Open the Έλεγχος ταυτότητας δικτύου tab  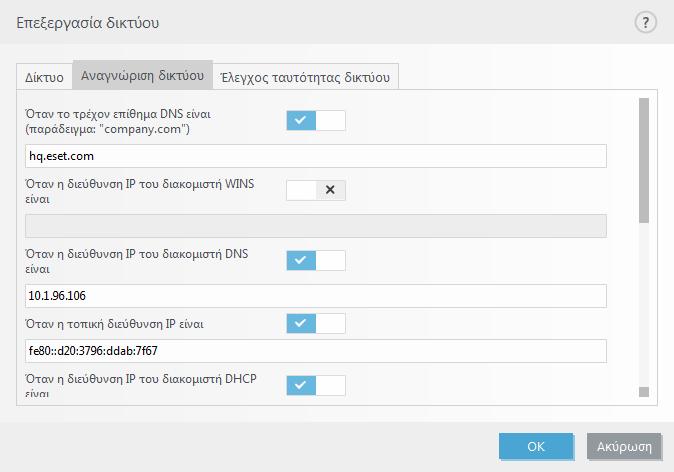click(x=305, y=77)
